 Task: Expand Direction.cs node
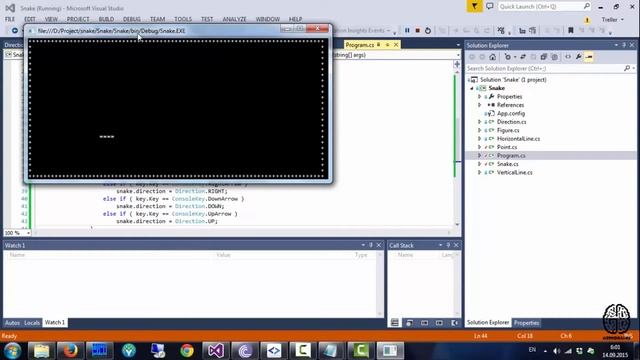(x=480, y=122)
